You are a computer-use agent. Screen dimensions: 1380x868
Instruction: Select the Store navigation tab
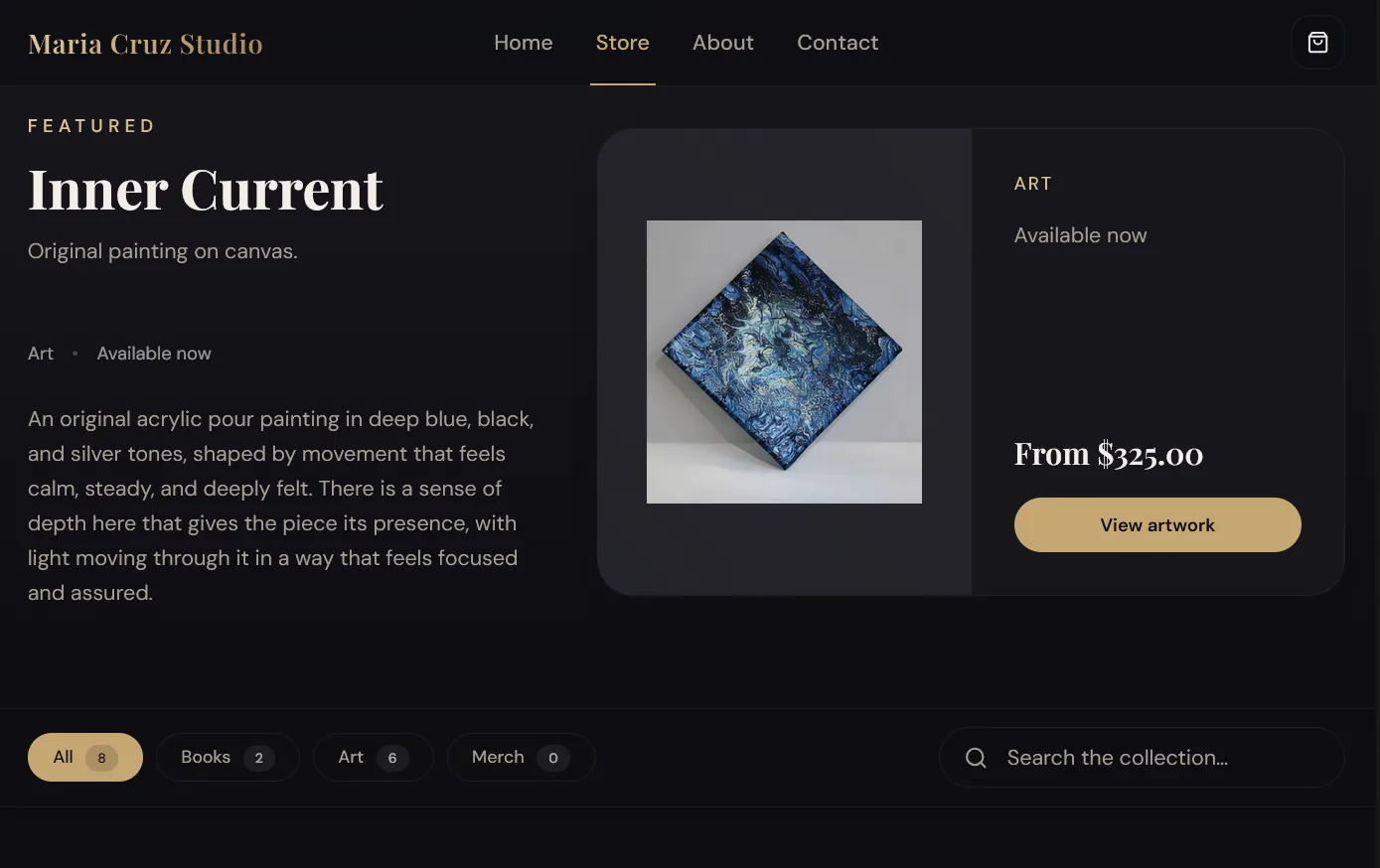623,43
